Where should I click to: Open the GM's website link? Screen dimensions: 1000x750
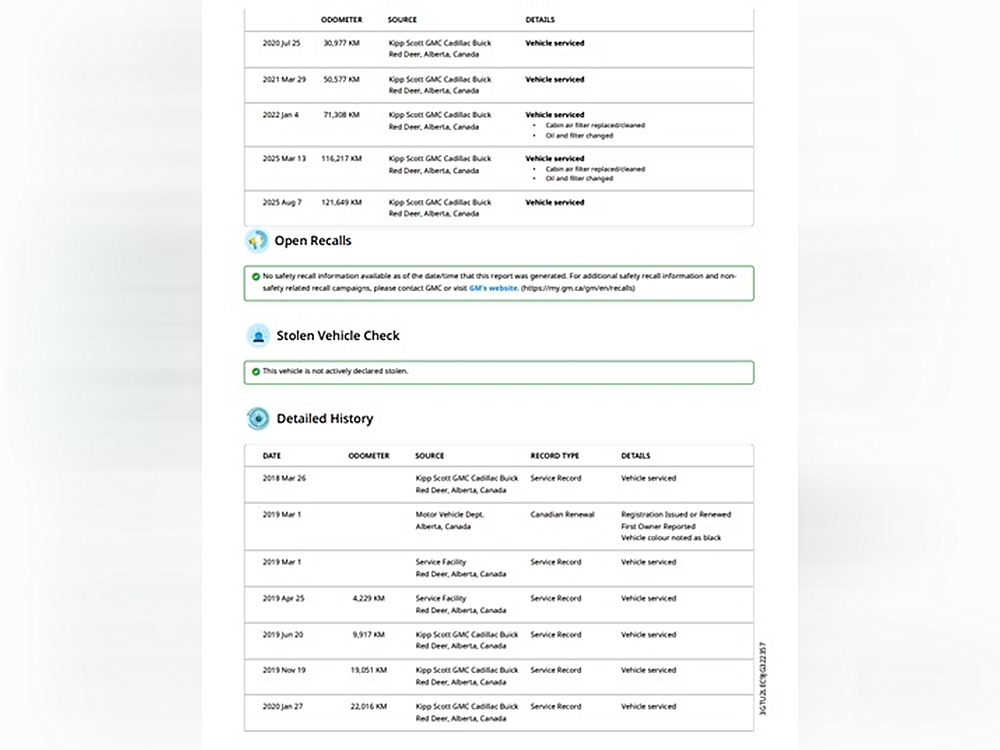click(x=493, y=288)
